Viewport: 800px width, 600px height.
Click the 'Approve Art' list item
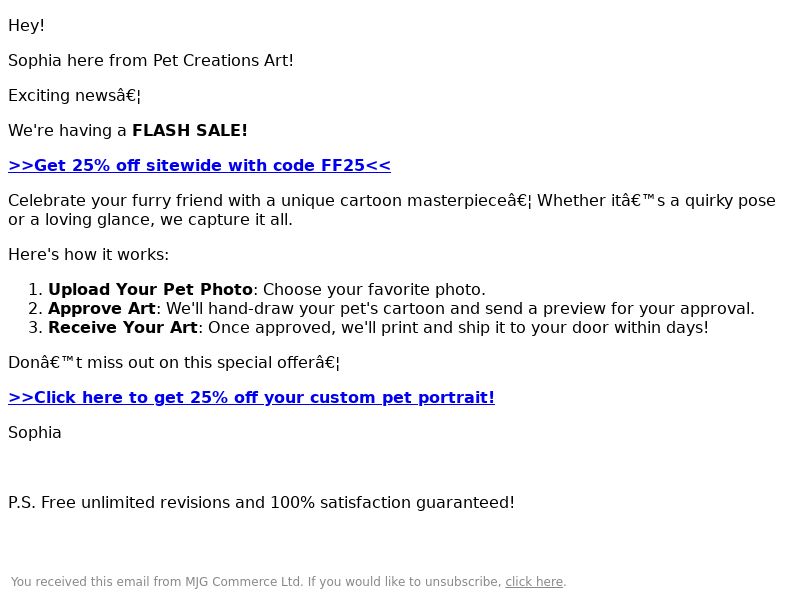[391, 308]
